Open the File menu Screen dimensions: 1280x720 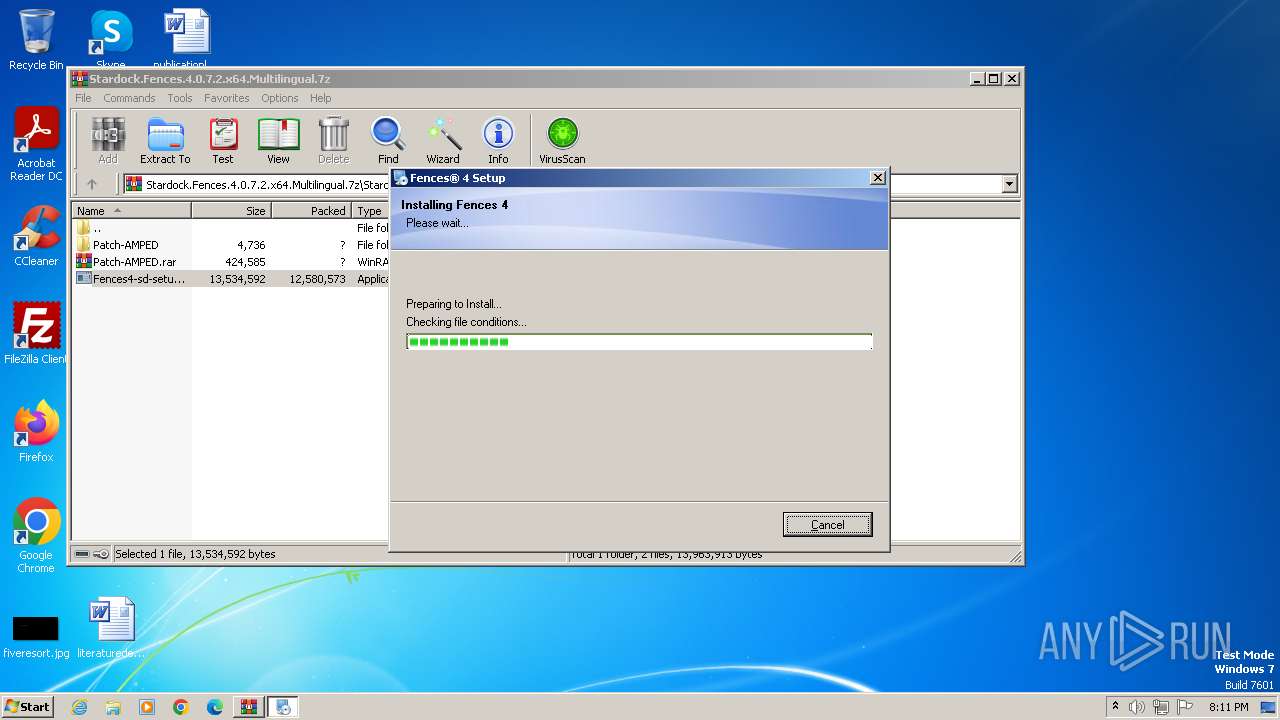[x=83, y=98]
